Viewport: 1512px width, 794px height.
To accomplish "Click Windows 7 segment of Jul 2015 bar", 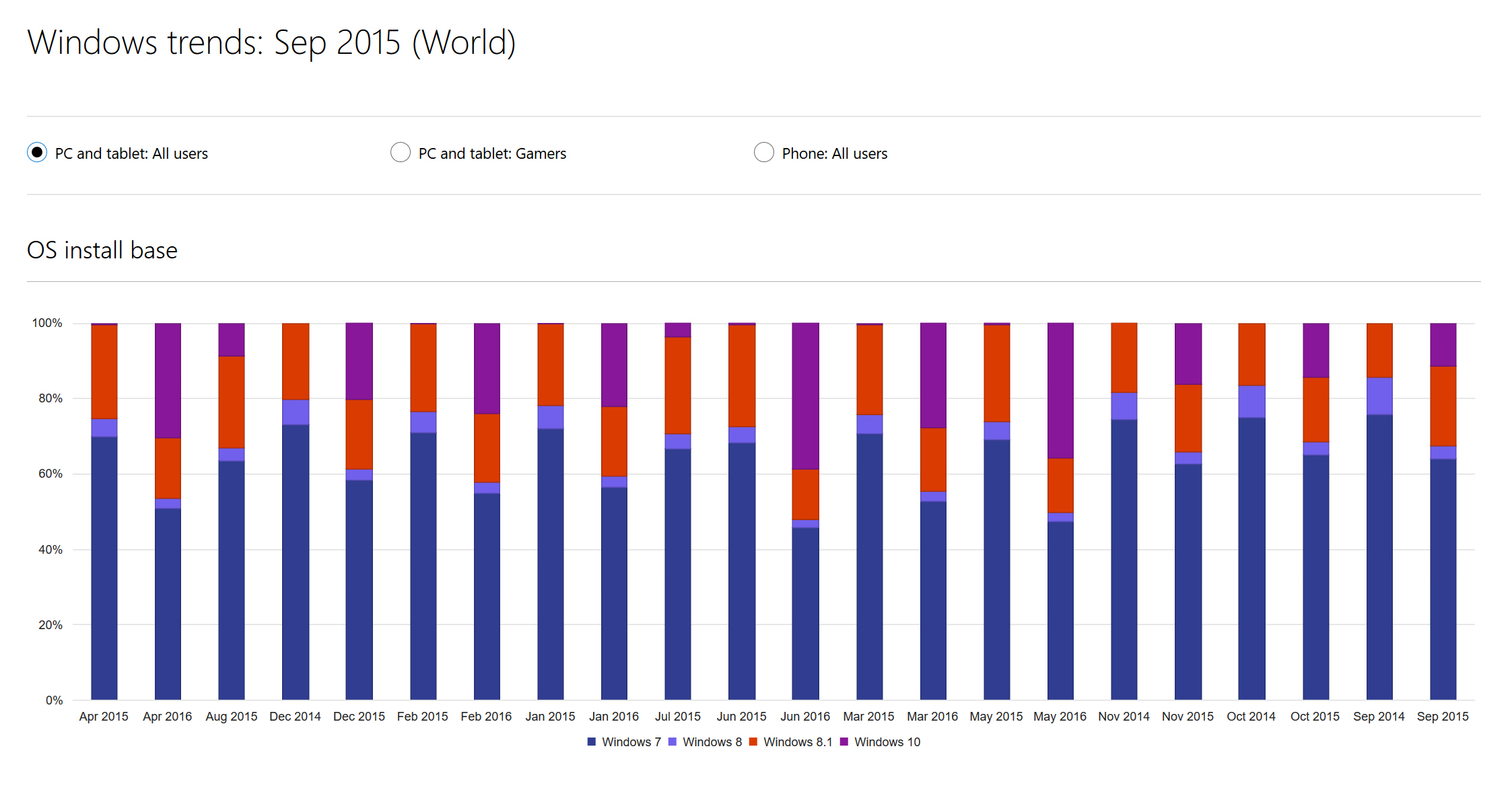I will 678,575.
